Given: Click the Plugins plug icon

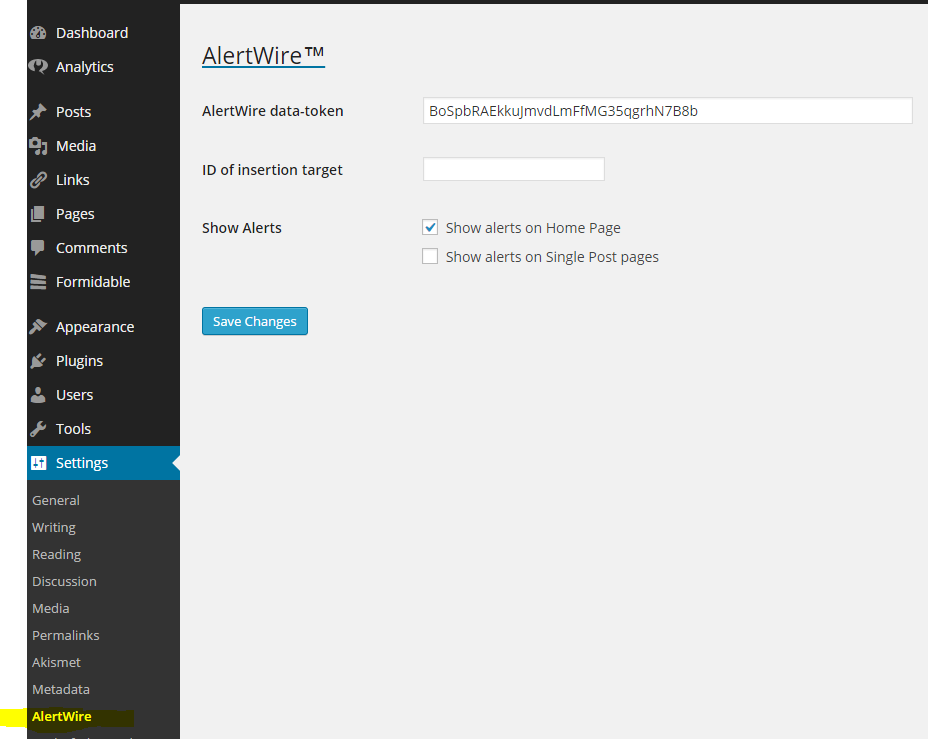Looking at the screenshot, I should pyautogui.click(x=38, y=361).
